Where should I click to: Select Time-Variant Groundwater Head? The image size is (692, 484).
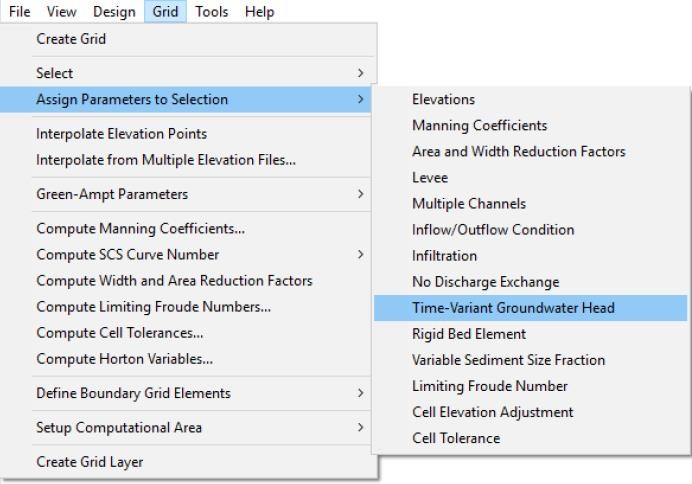[x=513, y=308]
